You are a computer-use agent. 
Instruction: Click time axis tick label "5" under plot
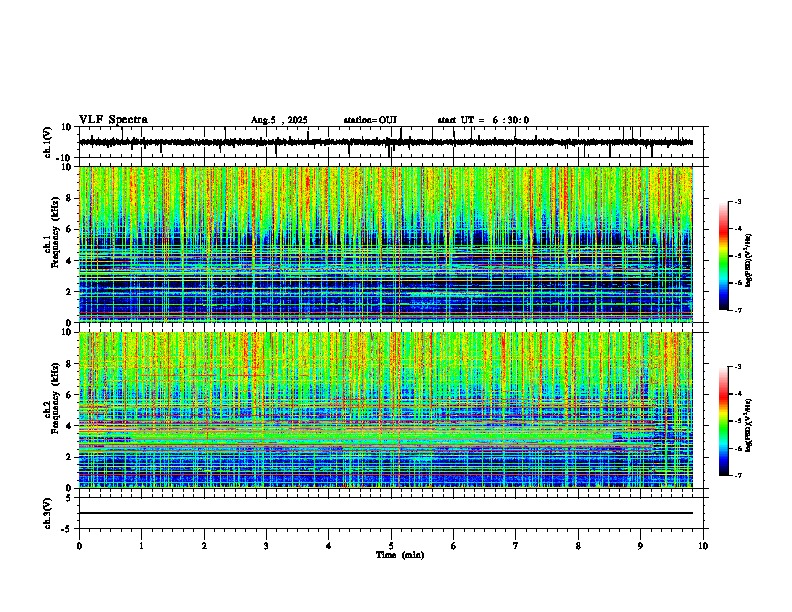[391, 546]
